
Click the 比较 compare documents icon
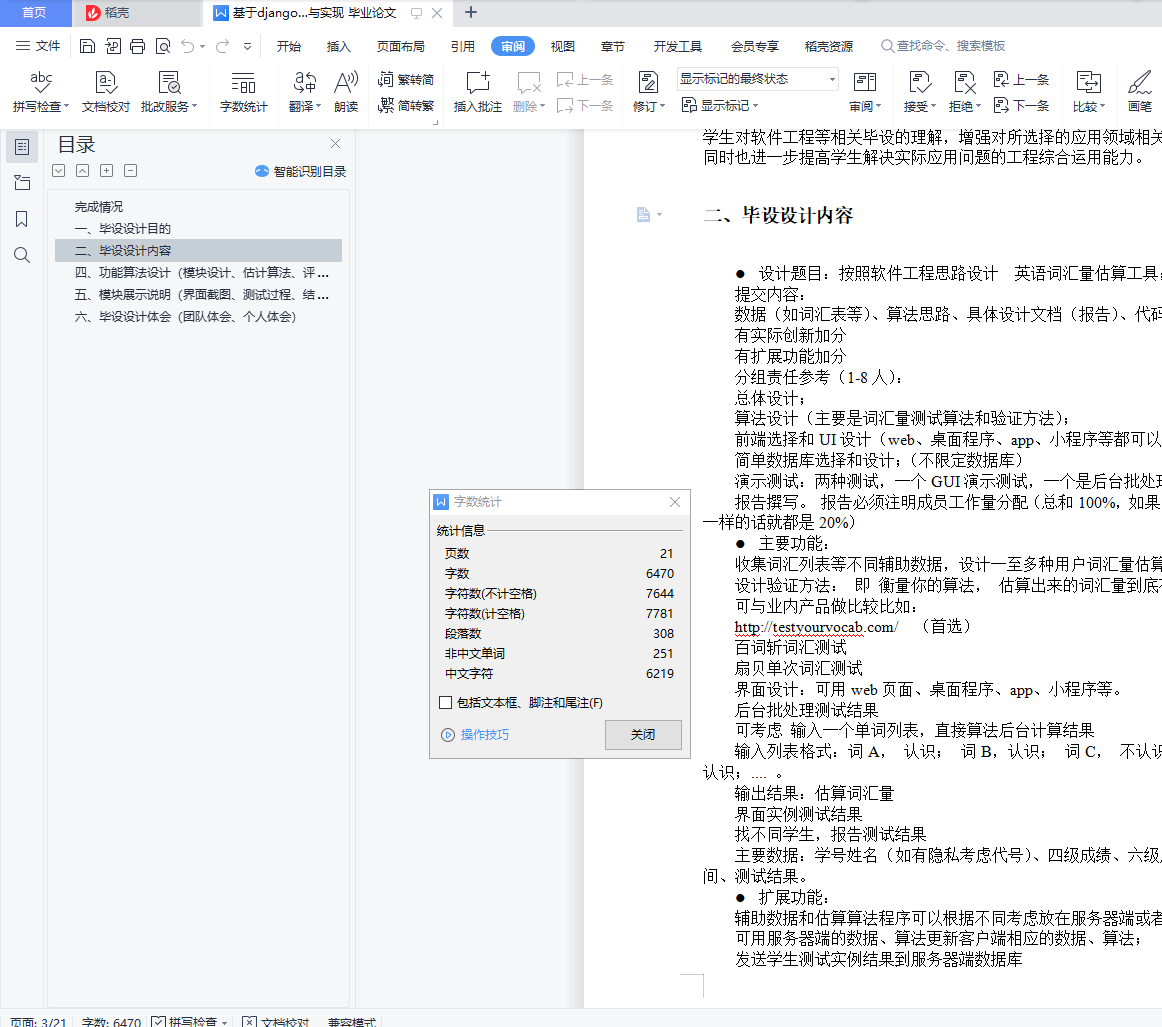[1088, 82]
